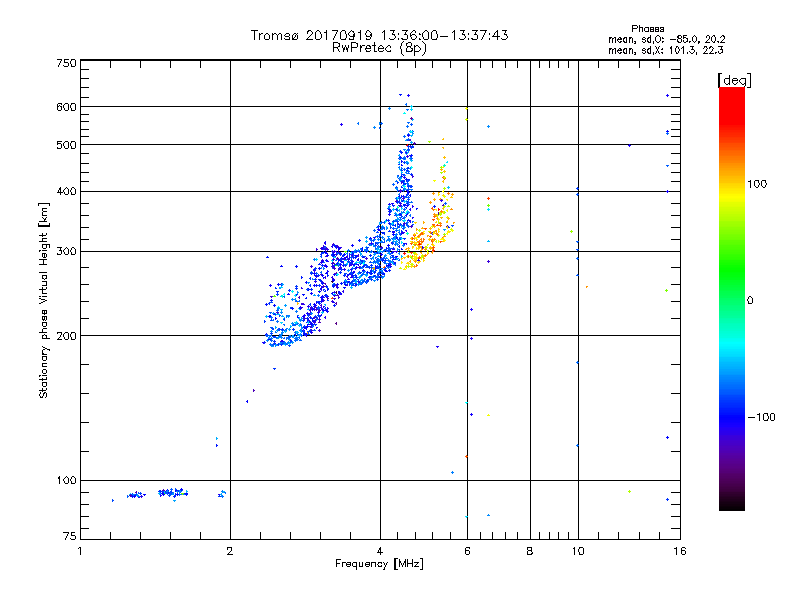Click the x-axis '4' tick label

click(380, 551)
